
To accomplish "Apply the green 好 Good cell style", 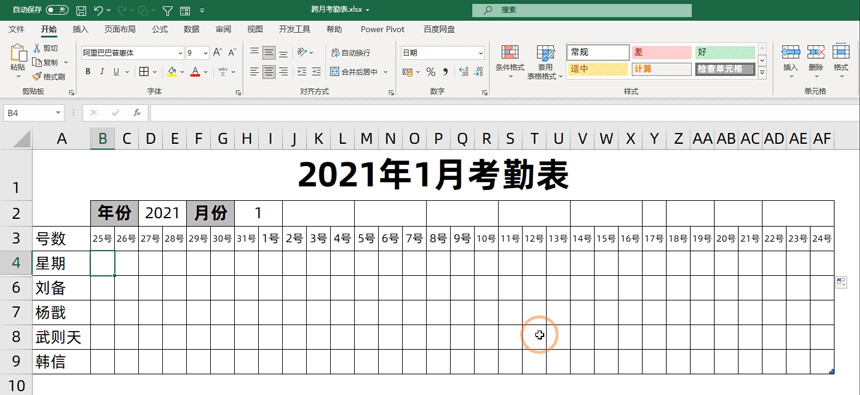I will point(725,53).
